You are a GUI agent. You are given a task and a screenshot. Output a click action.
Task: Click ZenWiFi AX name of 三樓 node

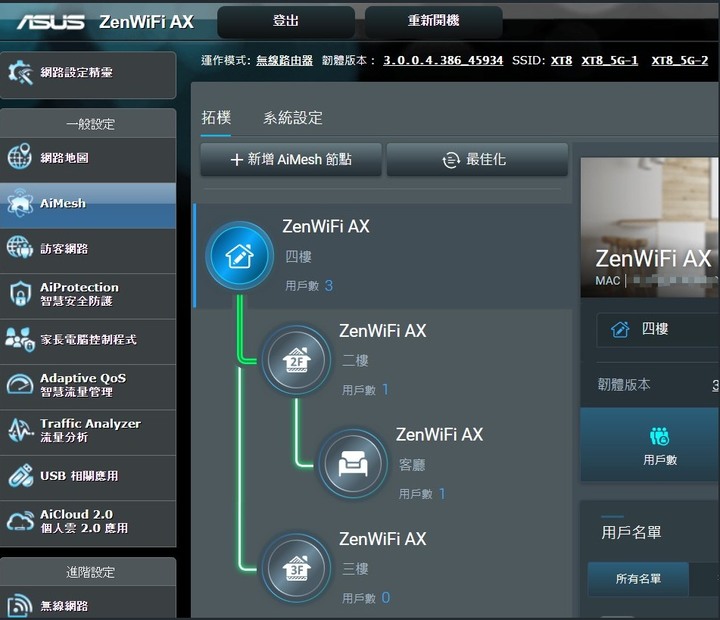tap(382, 539)
